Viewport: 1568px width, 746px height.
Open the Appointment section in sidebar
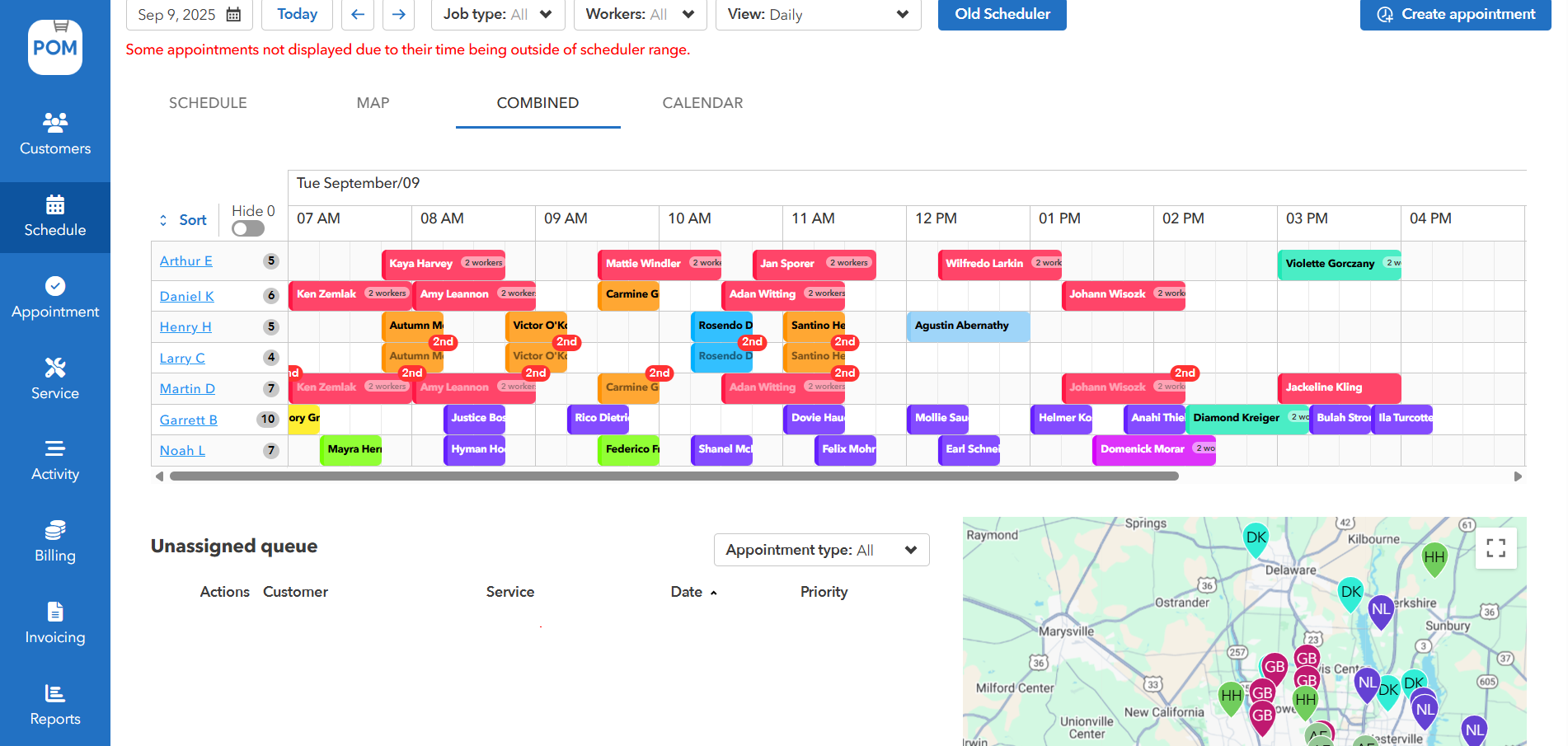coord(55,298)
